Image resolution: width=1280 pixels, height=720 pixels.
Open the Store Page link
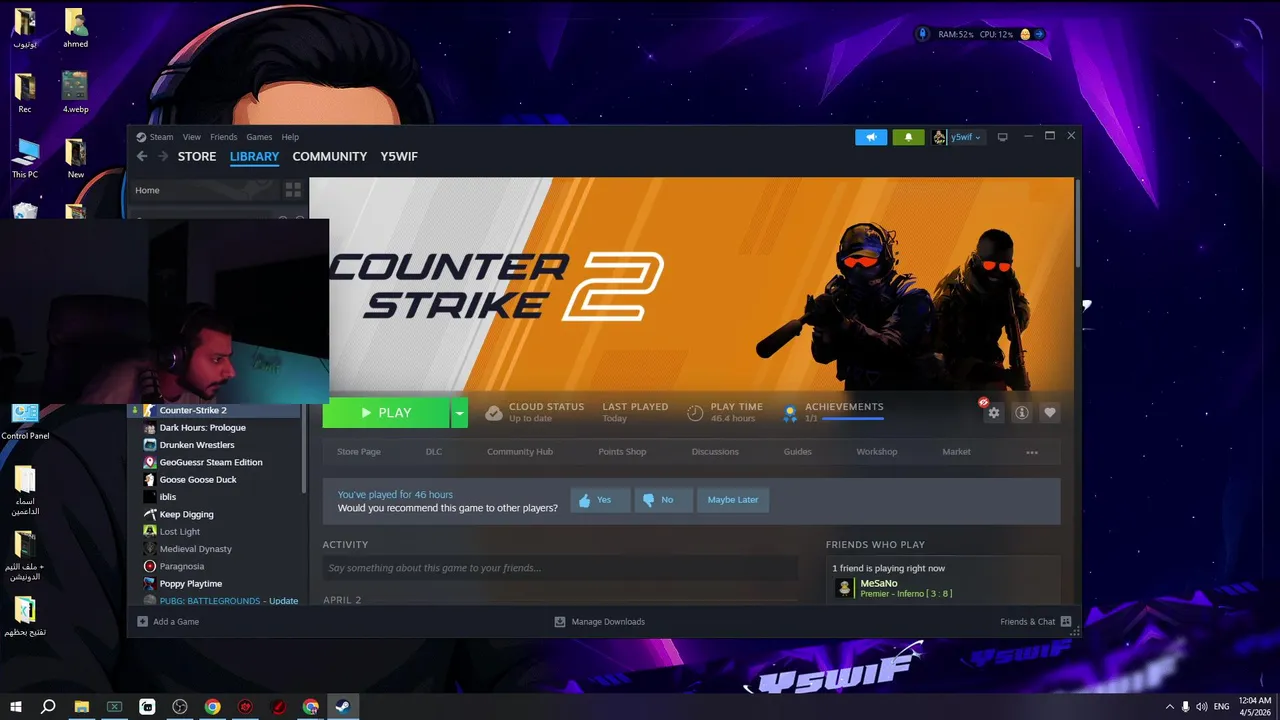click(359, 452)
